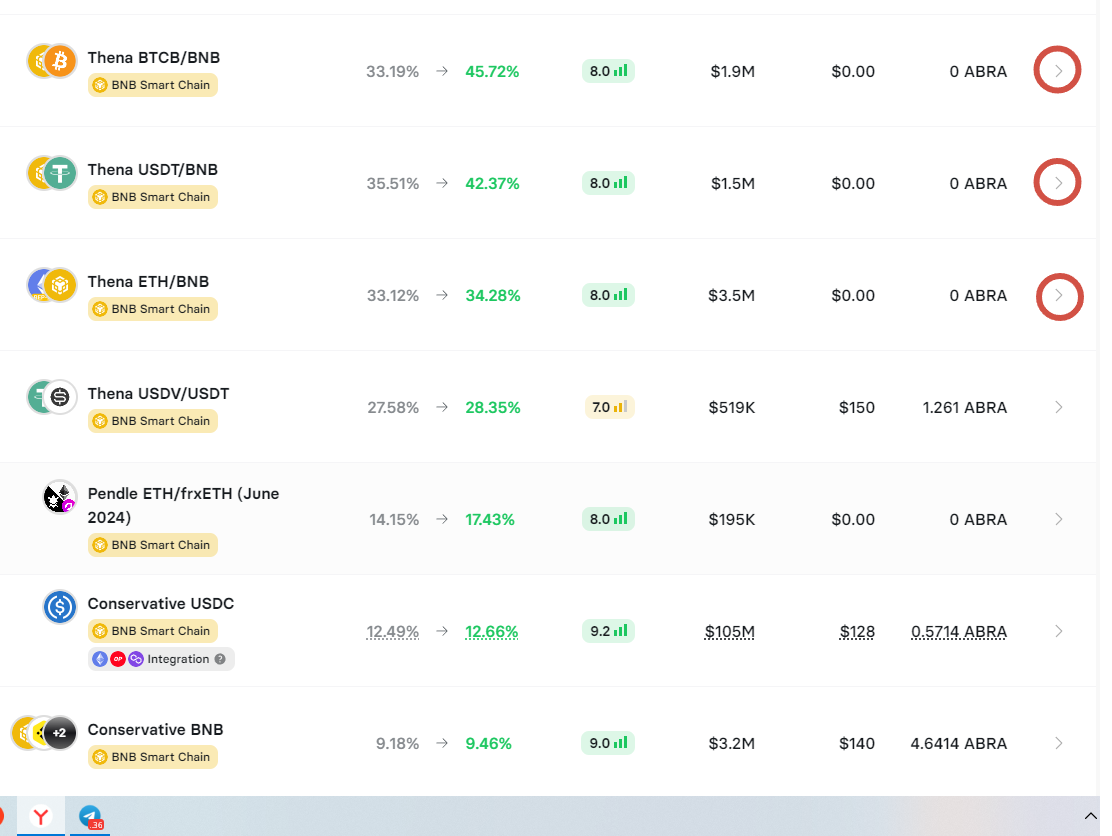Open the Conservative USDC vault name
This screenshot has height=836, width=1112.
(x=161, y=603)
